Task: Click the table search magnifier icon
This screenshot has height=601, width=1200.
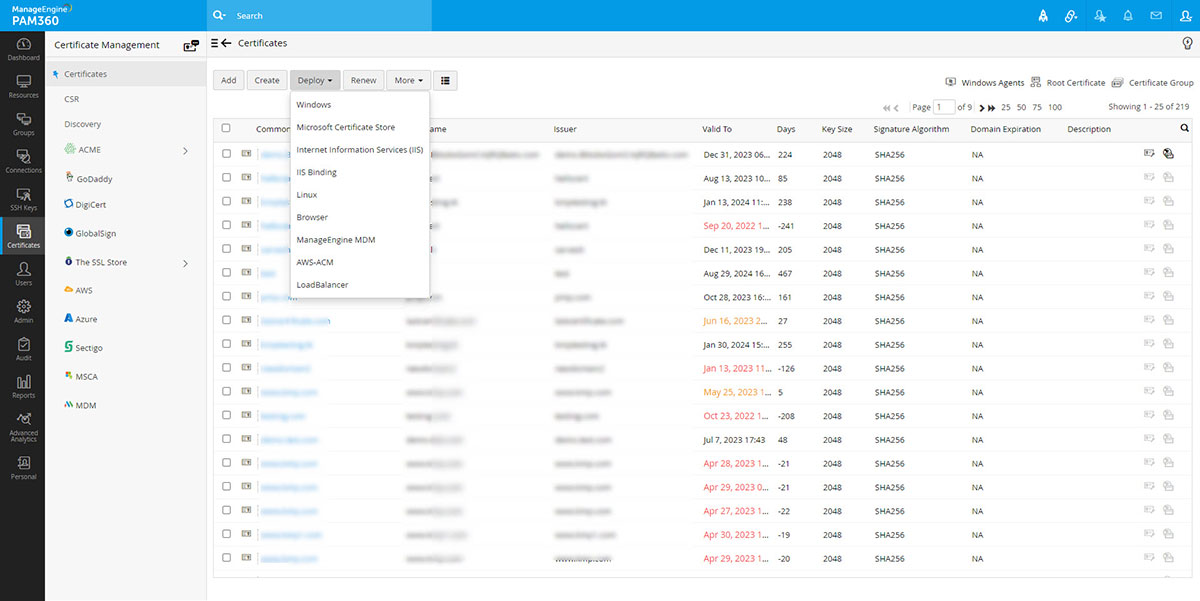Action: (1185, 128)
